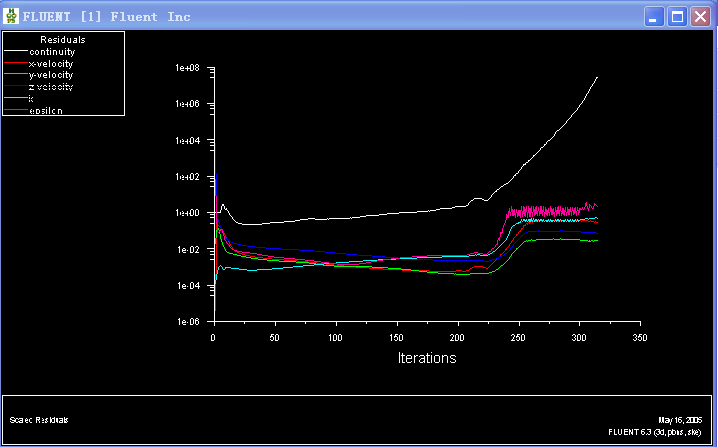Screen dimensions: 718x447
Task: Click the green y-velocity line swatch
Action: 15,75
